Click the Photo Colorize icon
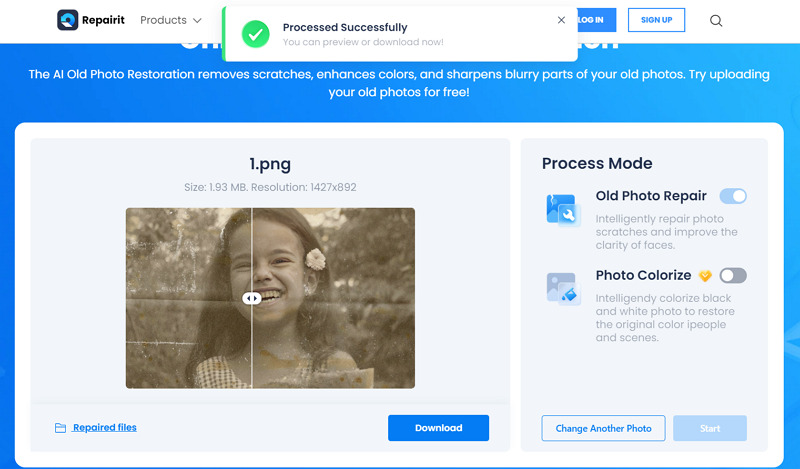 tap(561, 288)
